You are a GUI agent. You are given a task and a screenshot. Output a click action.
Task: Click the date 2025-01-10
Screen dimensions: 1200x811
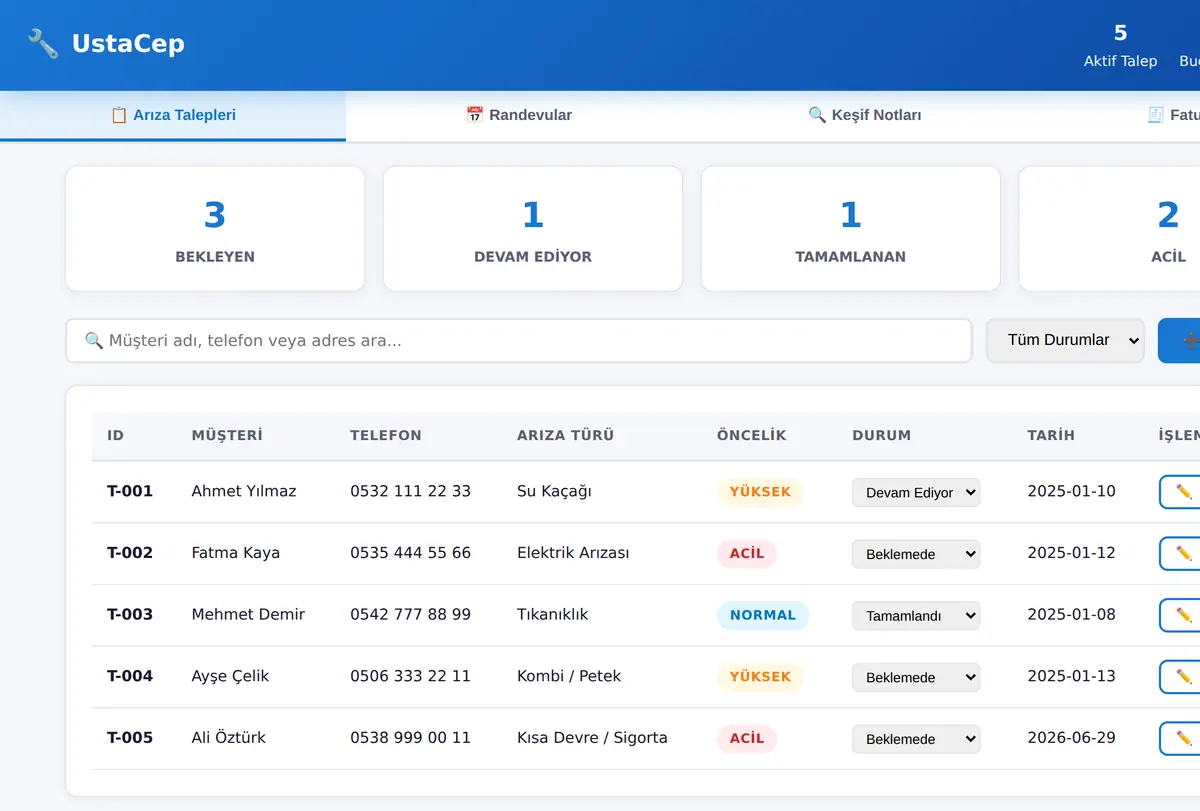click(1071, 491)
